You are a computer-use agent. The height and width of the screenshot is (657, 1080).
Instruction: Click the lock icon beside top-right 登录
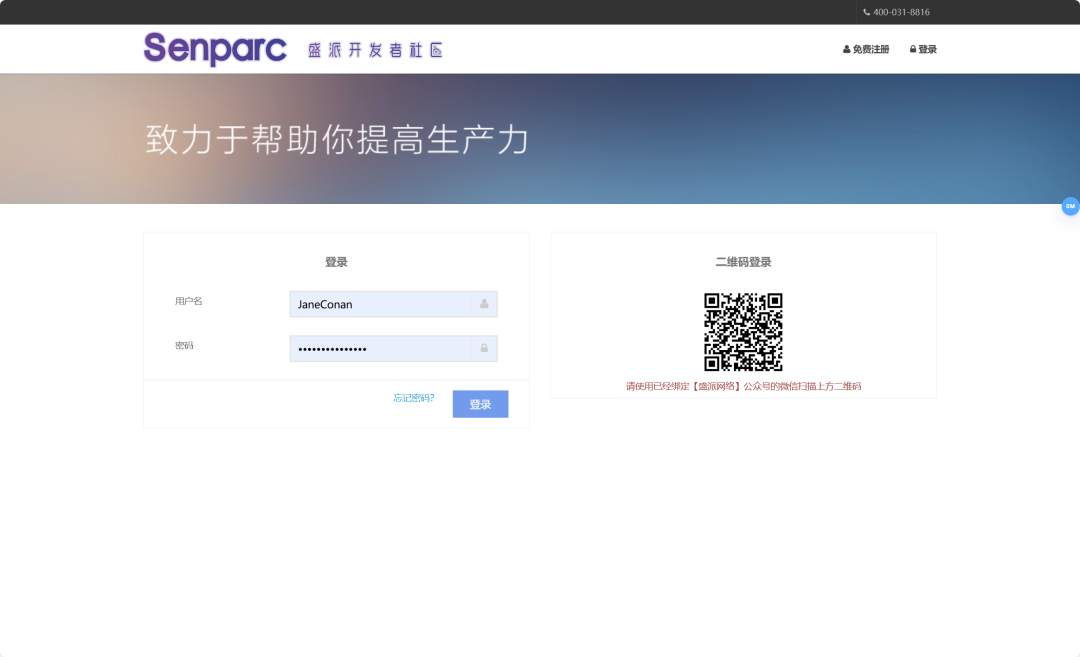[x=912, y=48]
